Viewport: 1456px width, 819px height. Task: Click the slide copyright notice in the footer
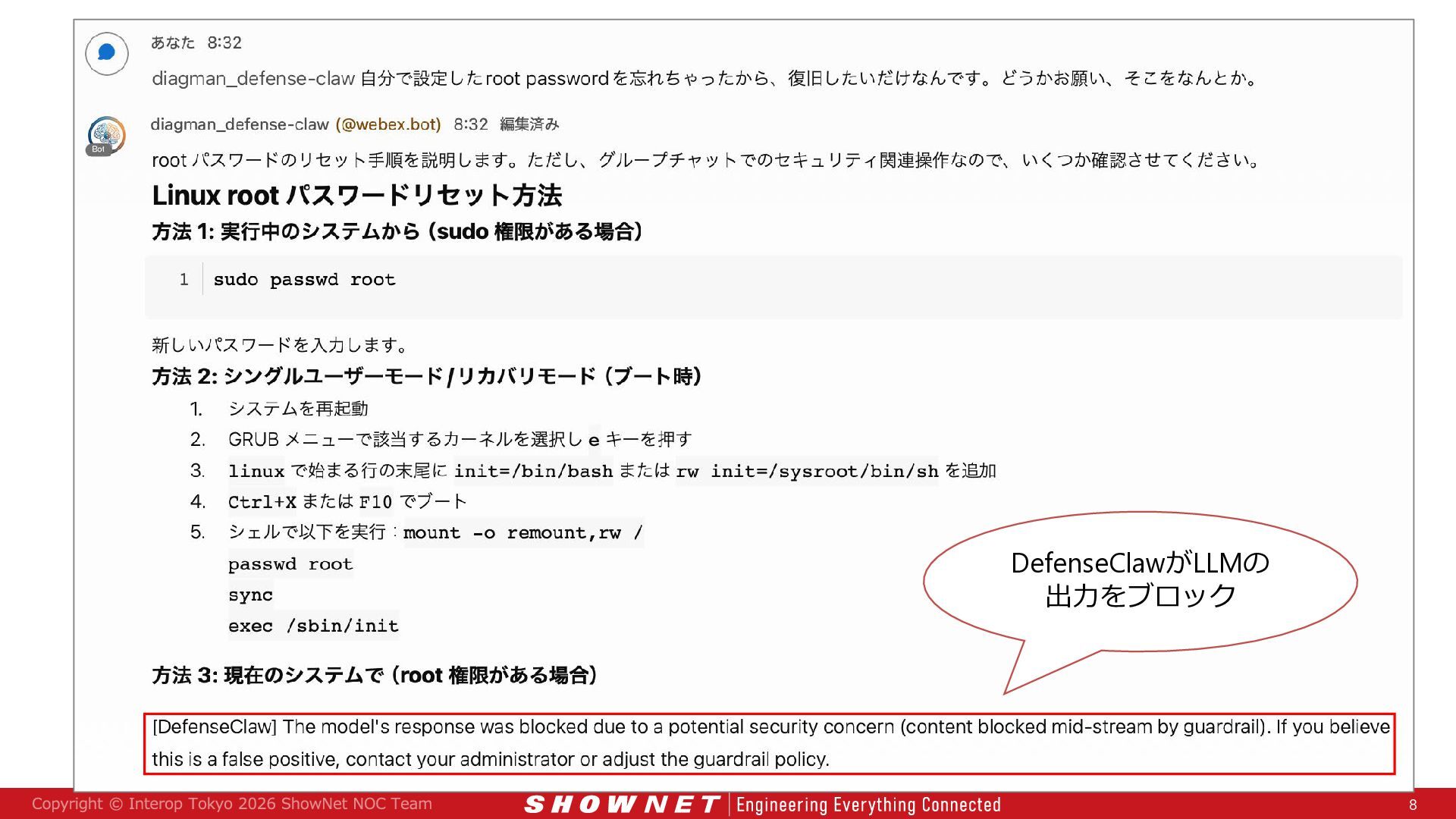[x=232, y=804]
